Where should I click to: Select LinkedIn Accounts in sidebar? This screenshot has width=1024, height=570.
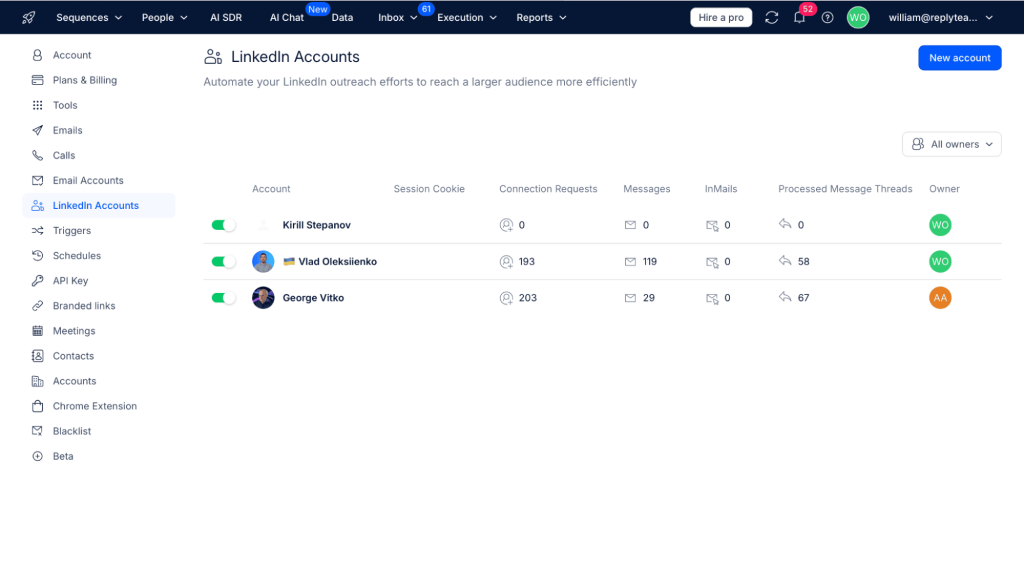tap(99, 206)
